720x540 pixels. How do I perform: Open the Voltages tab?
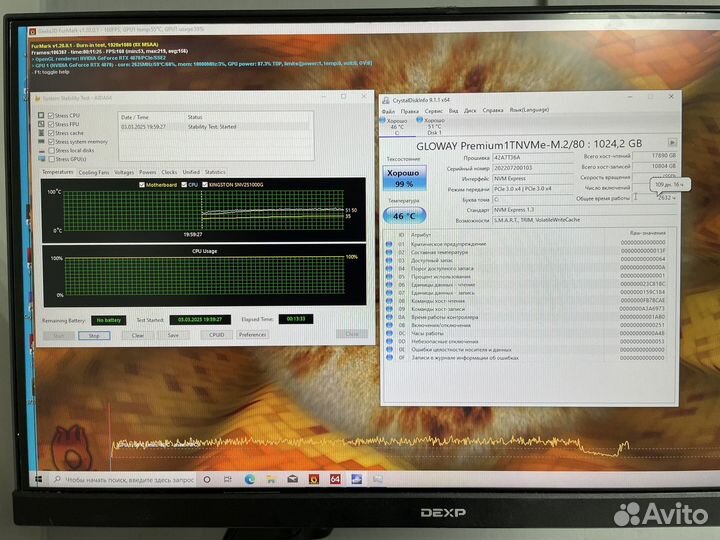(x=124, y=172)
